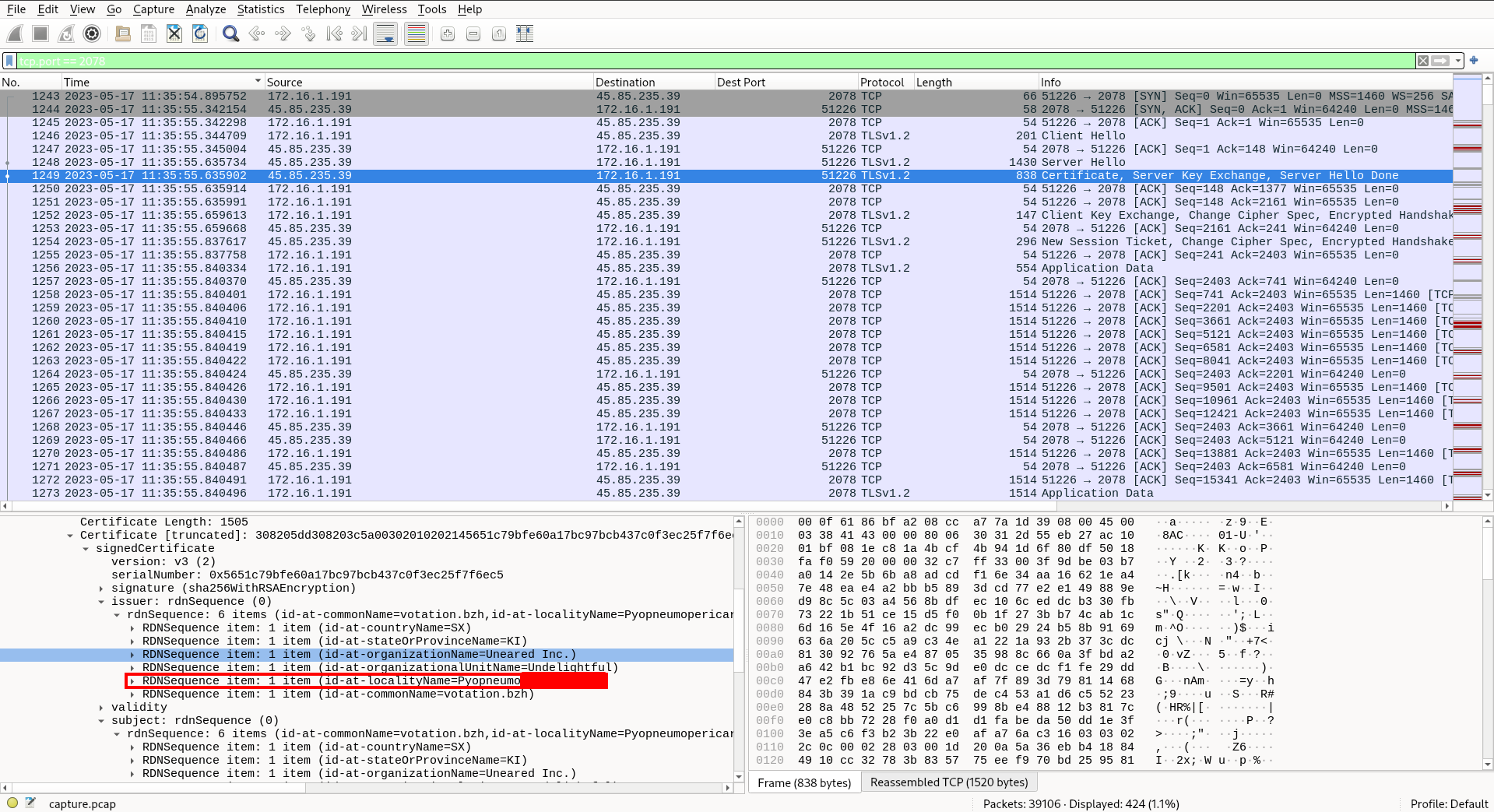Sort by the Destination column header
Image resolution: width=1494 pixels, height=812 pixels.
click(x=653, y=82)
